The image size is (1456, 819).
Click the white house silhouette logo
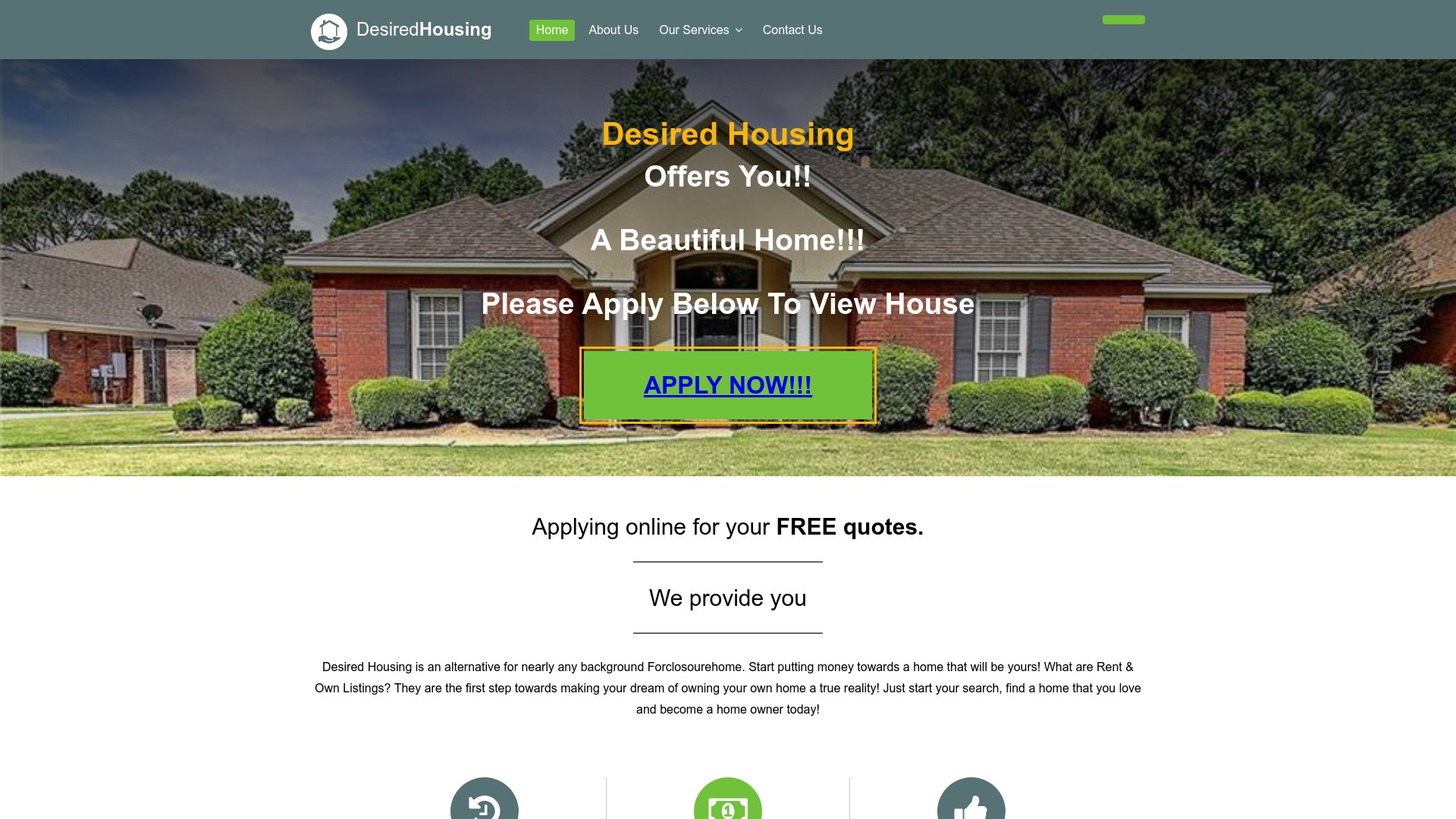[x=328, y=30]
